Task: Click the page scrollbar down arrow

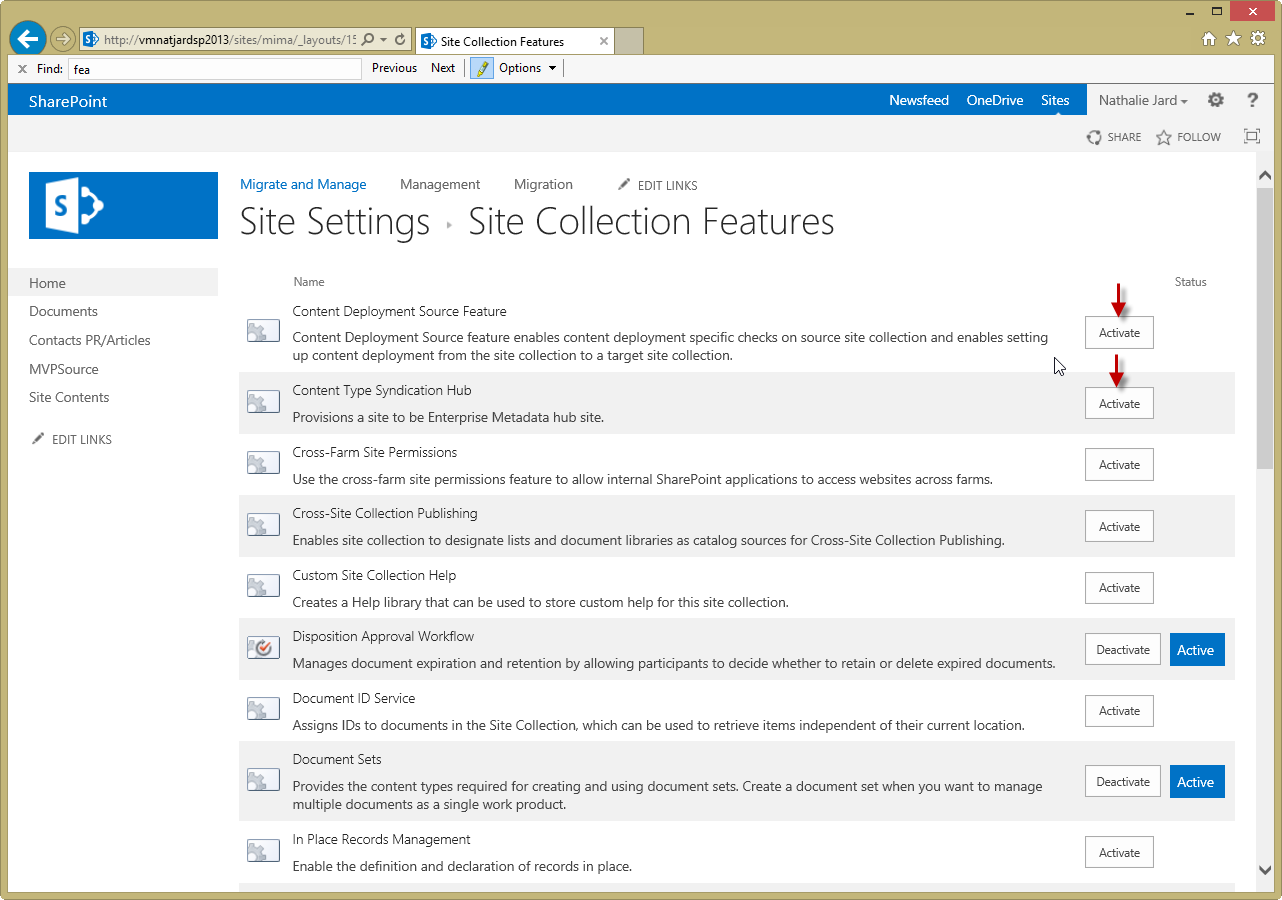Action: coord(1265,871)
